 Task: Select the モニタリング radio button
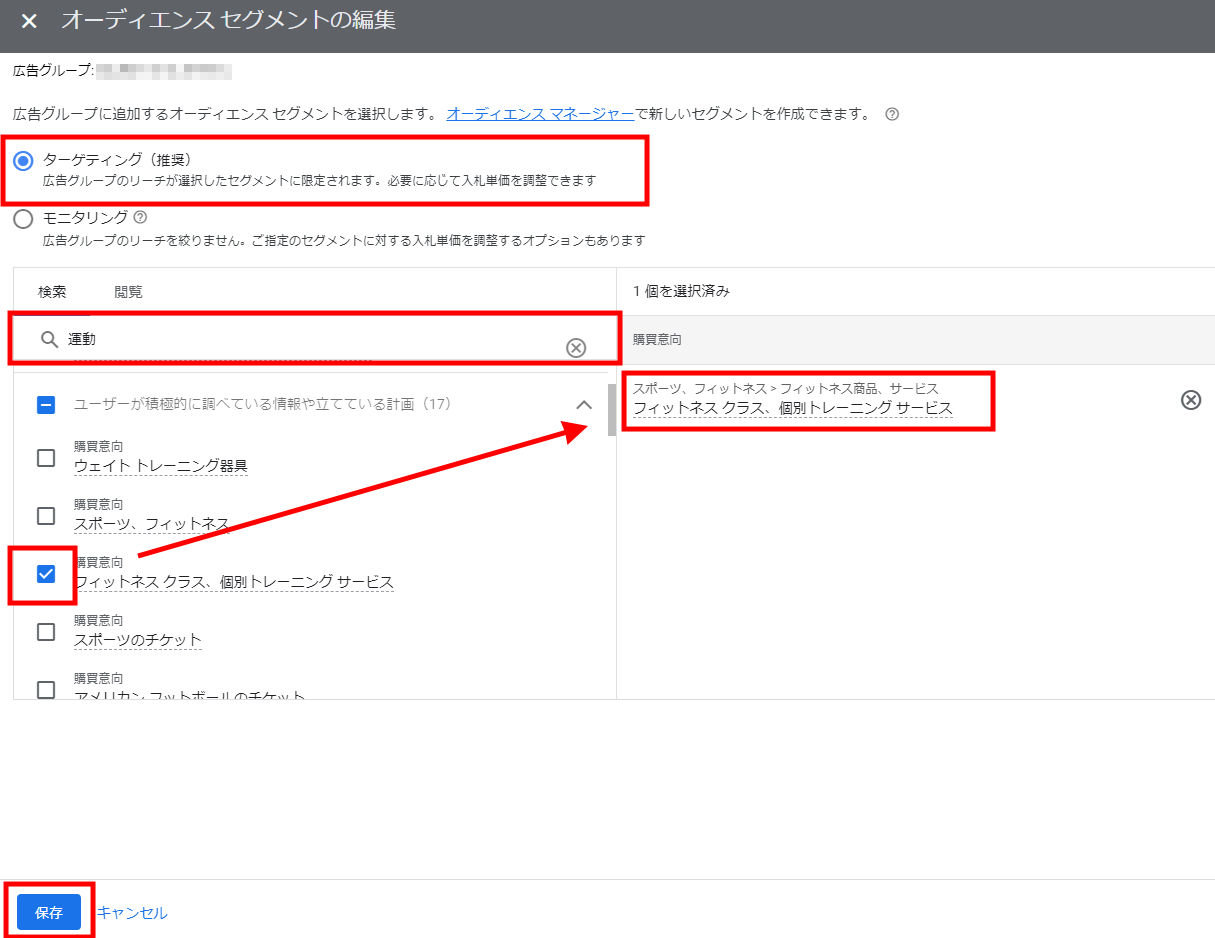[x=23, y=219]
